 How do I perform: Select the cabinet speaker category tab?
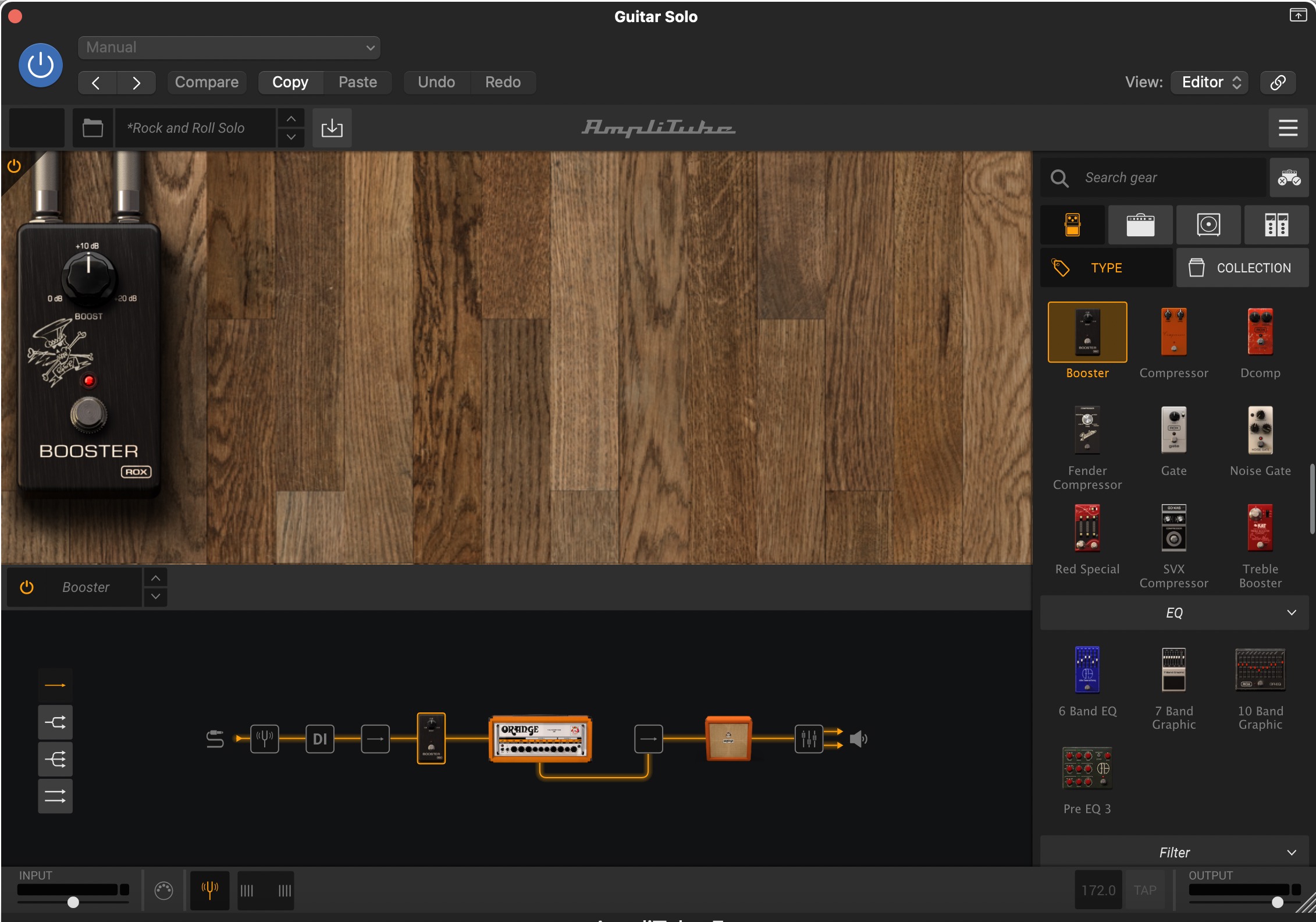pyautogui.click(x=1208, y=225)
